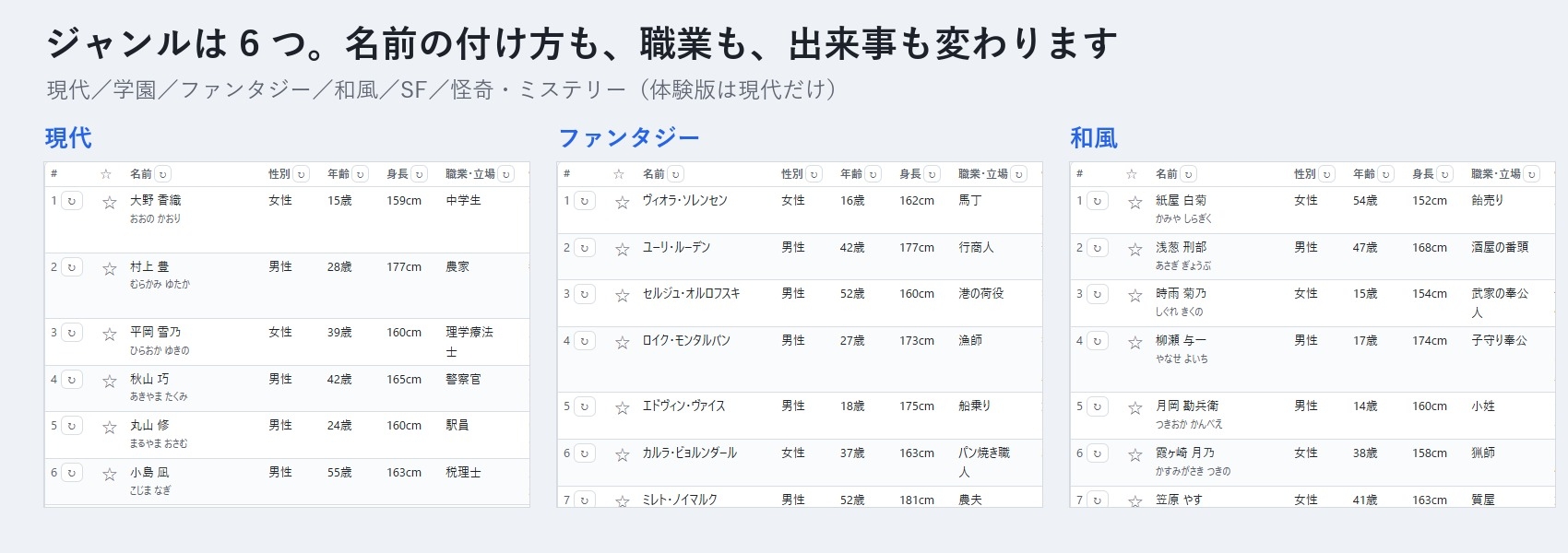The height and width of the screenshot is (553, 1568).
Task: Click the 飴売り occupation cell
Action: [1487, 200]
